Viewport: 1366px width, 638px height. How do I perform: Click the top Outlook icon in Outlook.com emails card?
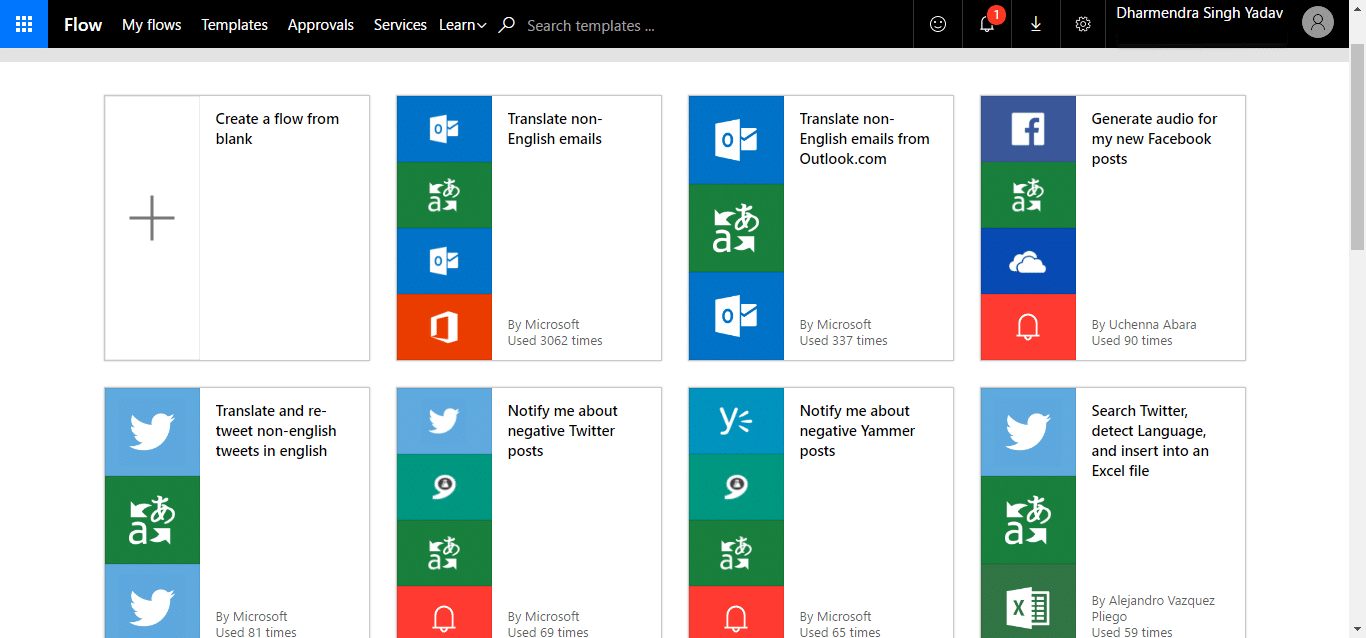pyautogui.click(x=736, y=140)
